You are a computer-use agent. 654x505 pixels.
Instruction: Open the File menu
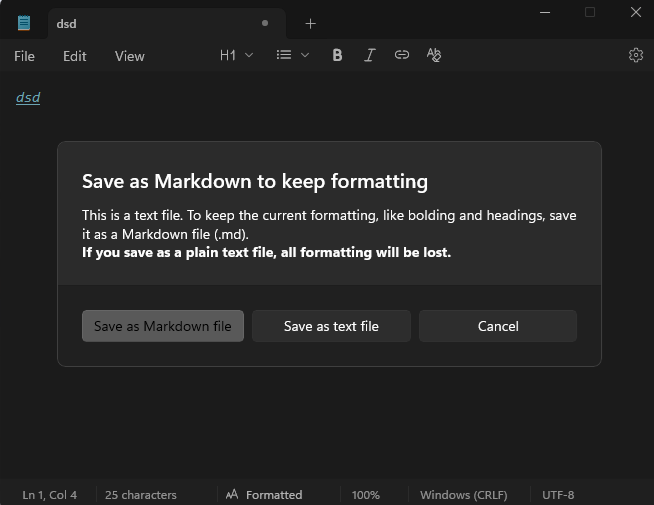tap(24, 56)
